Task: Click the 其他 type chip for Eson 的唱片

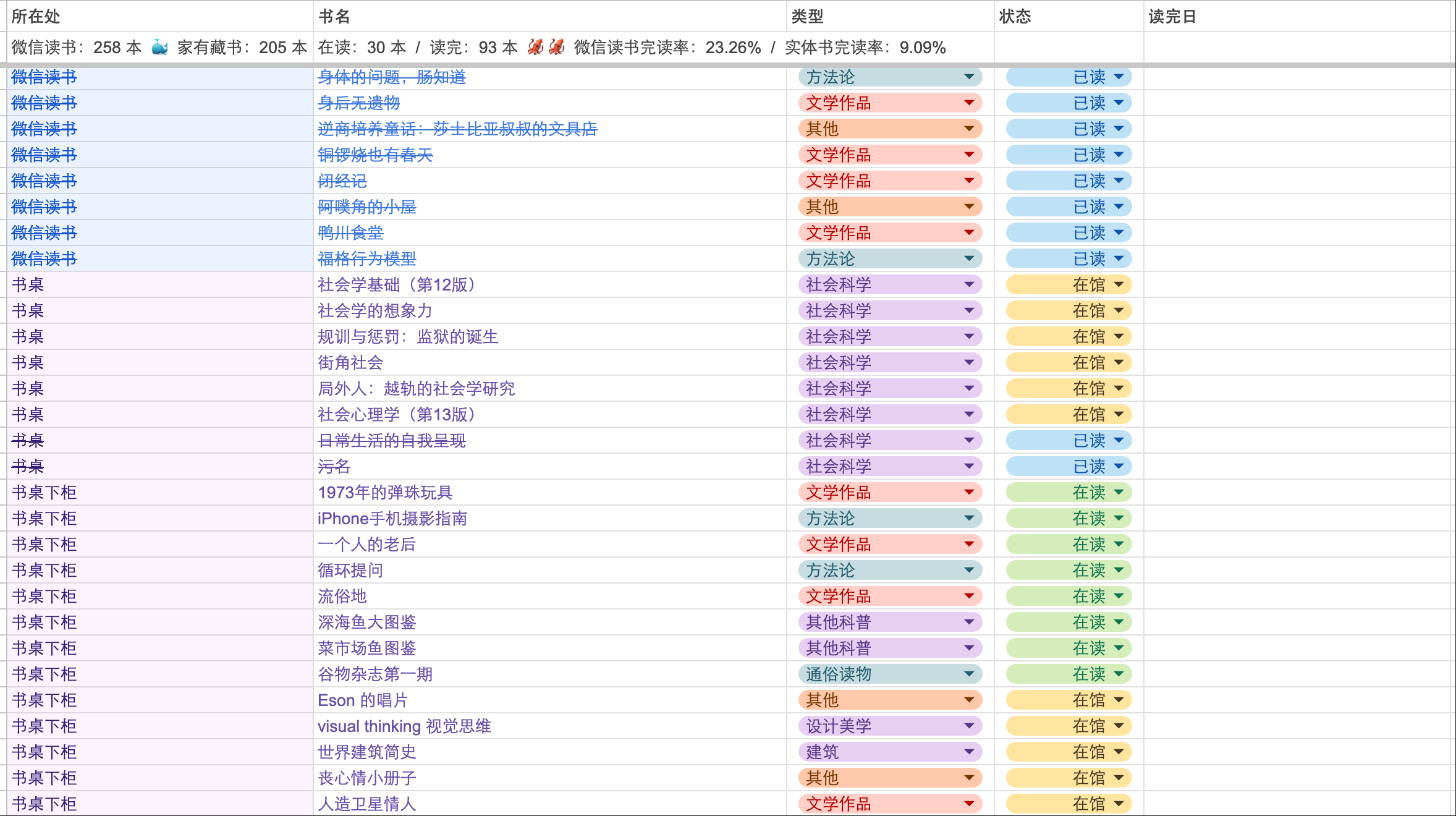Action: pos(890,700)
